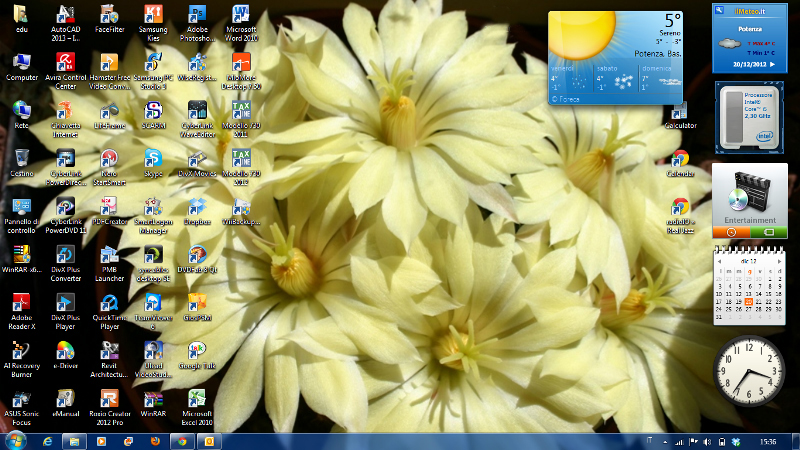Open the TeamViewer 6 shortcut
This screenshot has height=450, width=800.
[x=153, y=311]
